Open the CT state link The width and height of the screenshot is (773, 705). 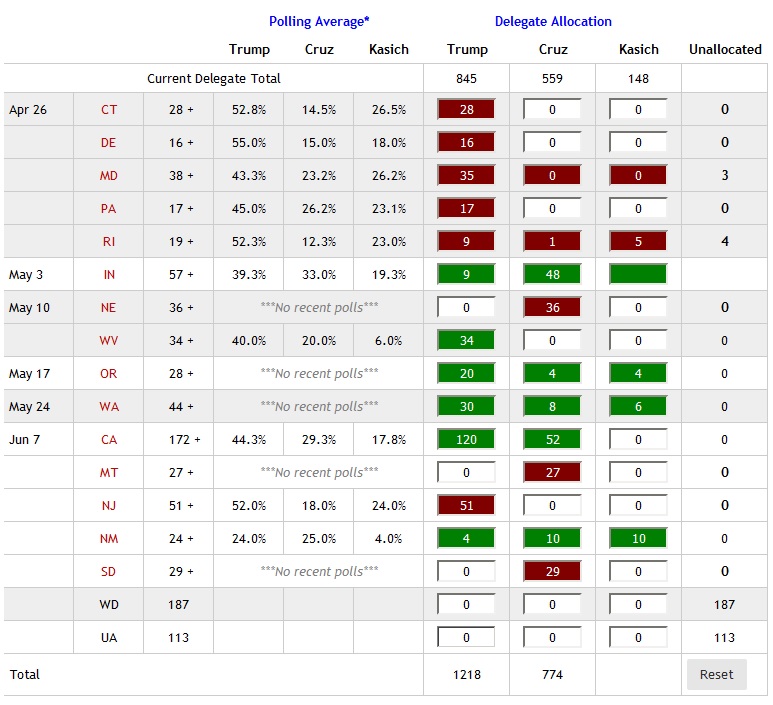tap(108, 110)
